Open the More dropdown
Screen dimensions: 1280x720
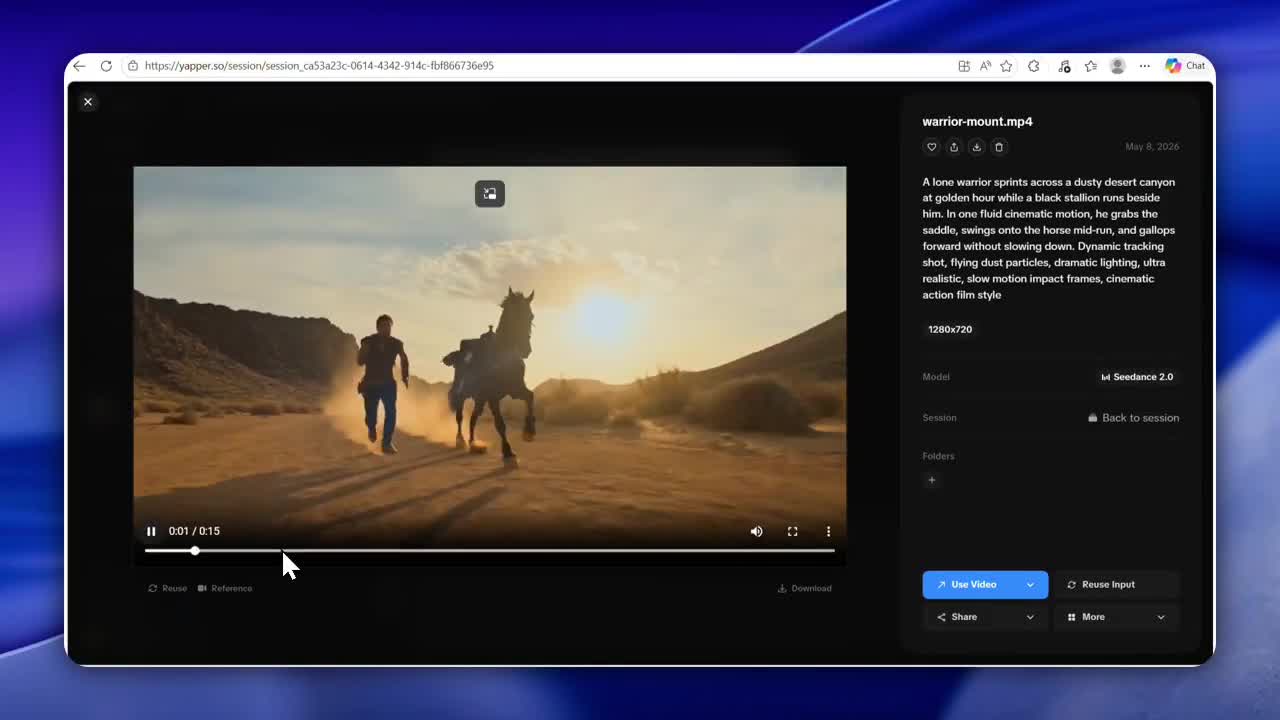coord(1117,617)
